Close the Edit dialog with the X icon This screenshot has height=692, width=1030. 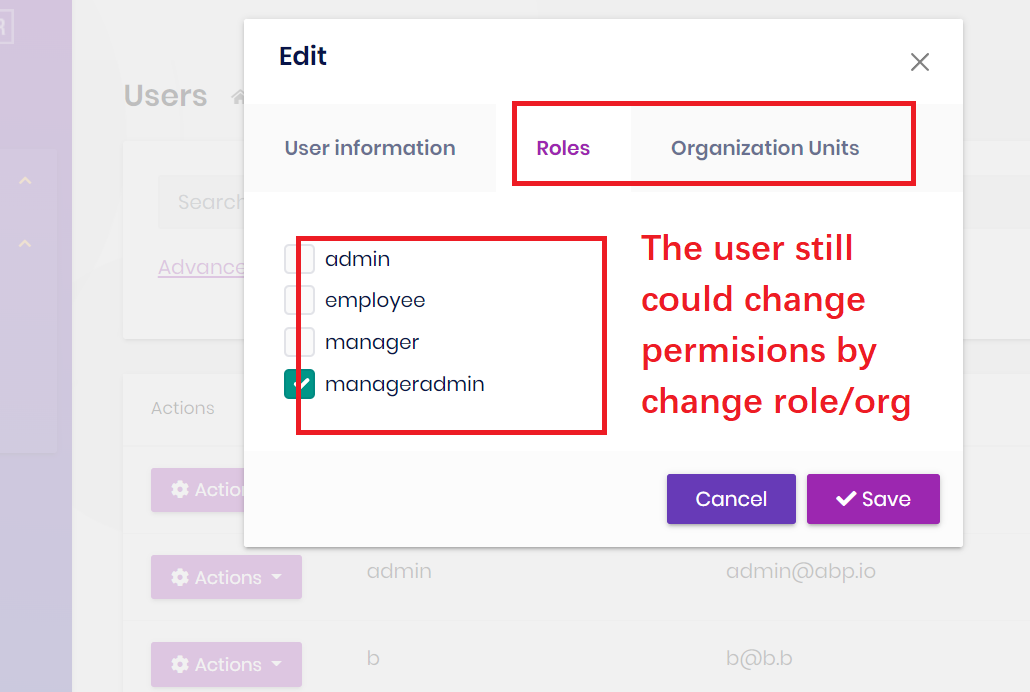pos(920,62)
